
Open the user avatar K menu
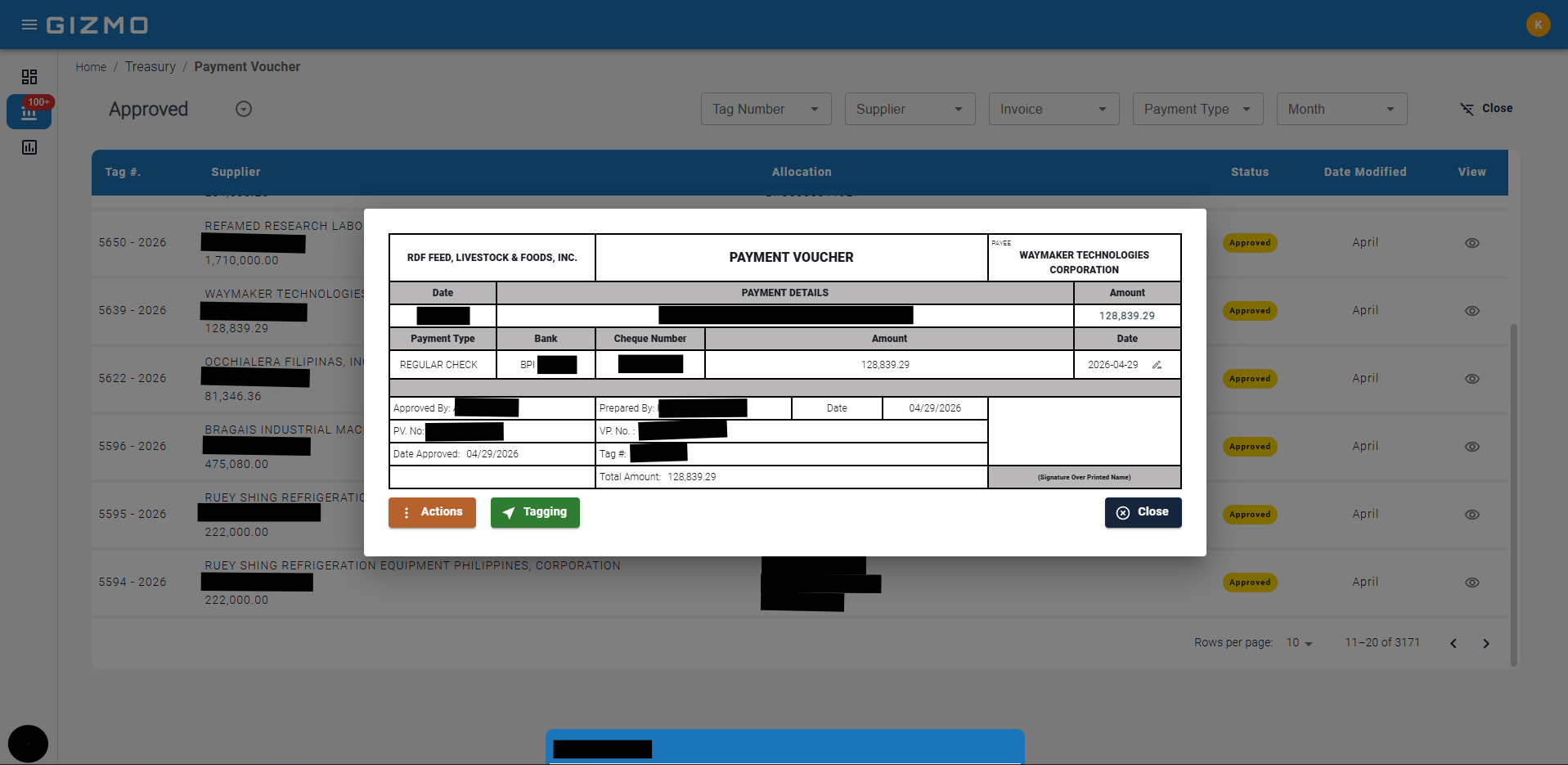point(1538,25)
